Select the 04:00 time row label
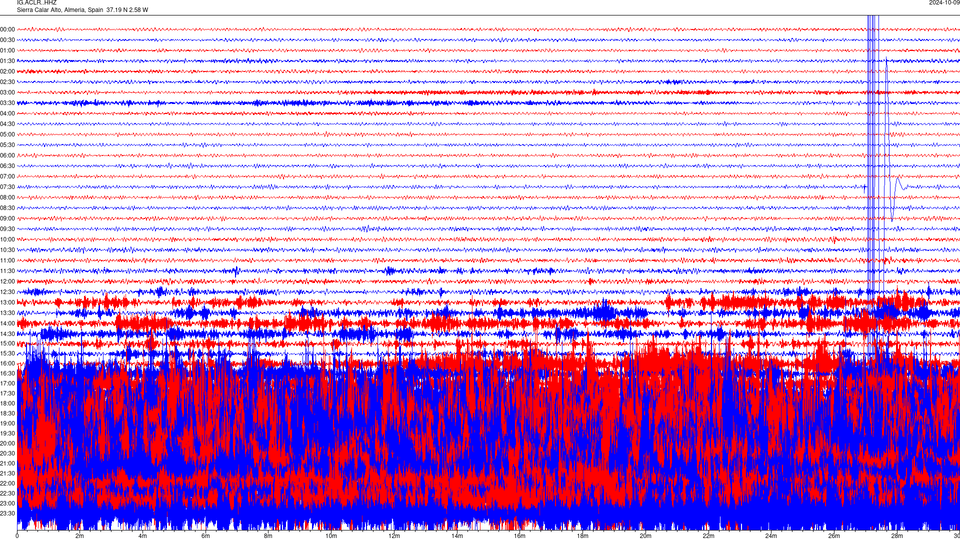Screen dimensions: 960x540 7,113
